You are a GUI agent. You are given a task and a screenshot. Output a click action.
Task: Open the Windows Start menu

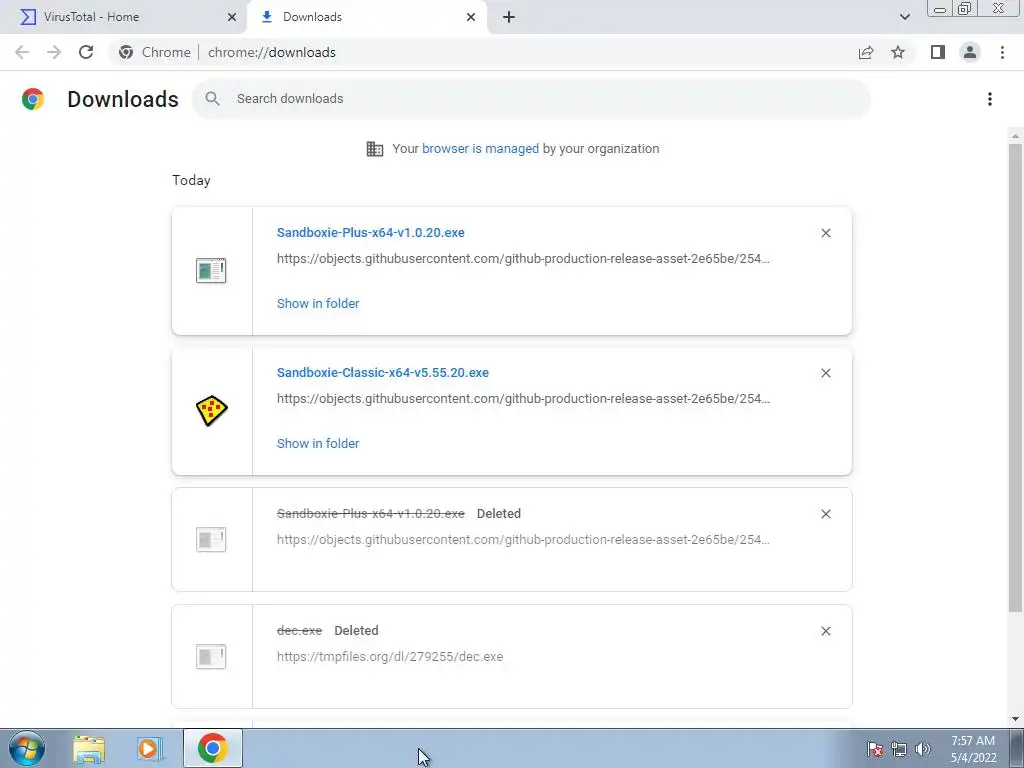[x=27, y=748]
